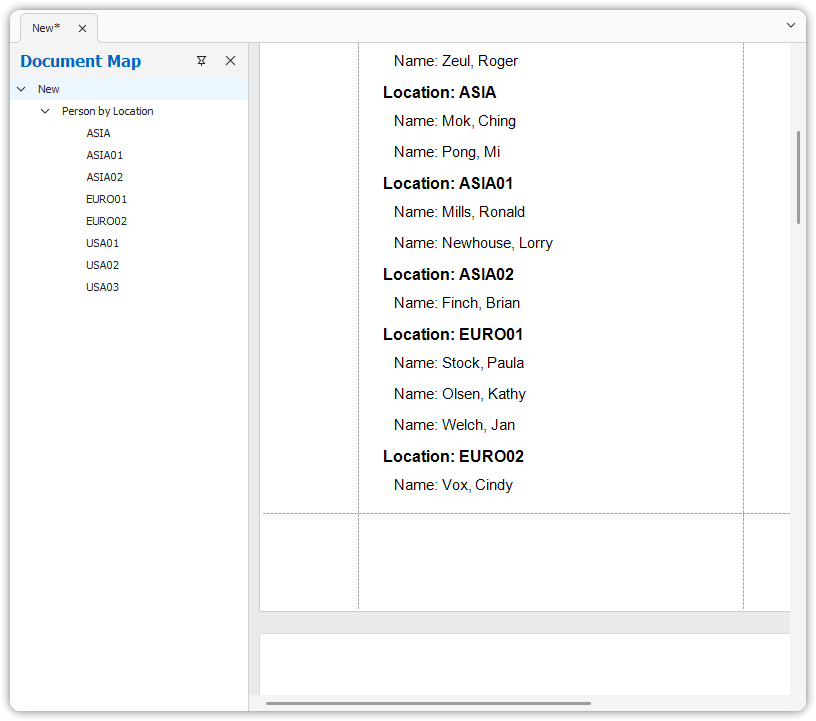Close the New* document tab
The height and width of the screenshot is (721, 816).
tap(83, 29)
